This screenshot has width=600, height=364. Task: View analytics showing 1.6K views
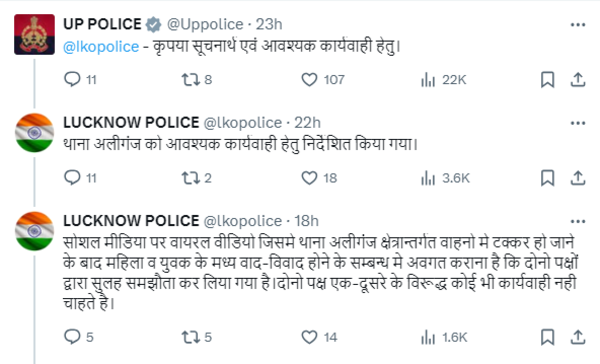(444, 338)
